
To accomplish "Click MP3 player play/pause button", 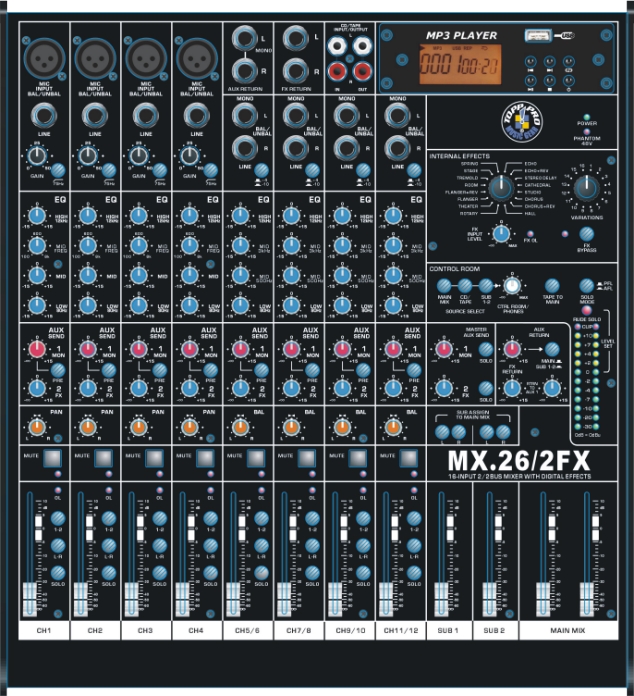I will click(x=531, y=81).
